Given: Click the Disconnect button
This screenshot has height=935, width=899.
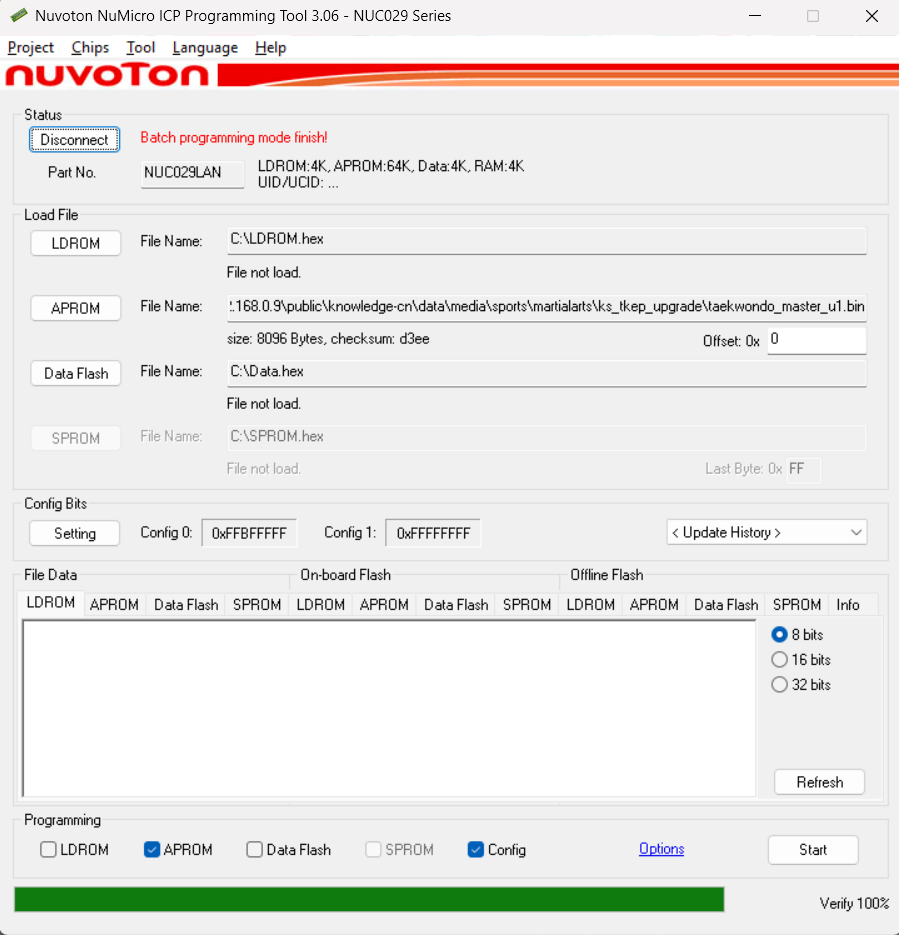Looking at the screenshot, I should point(75,140).
